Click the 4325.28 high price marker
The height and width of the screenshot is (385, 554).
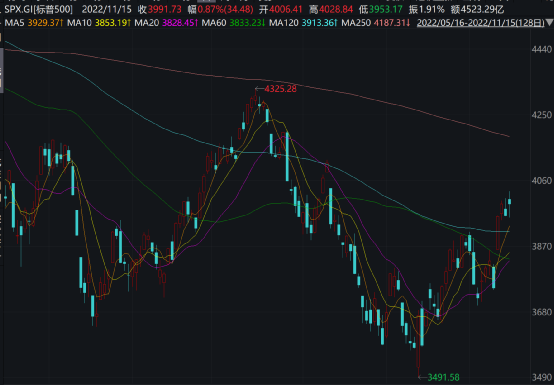coord(281,89)
